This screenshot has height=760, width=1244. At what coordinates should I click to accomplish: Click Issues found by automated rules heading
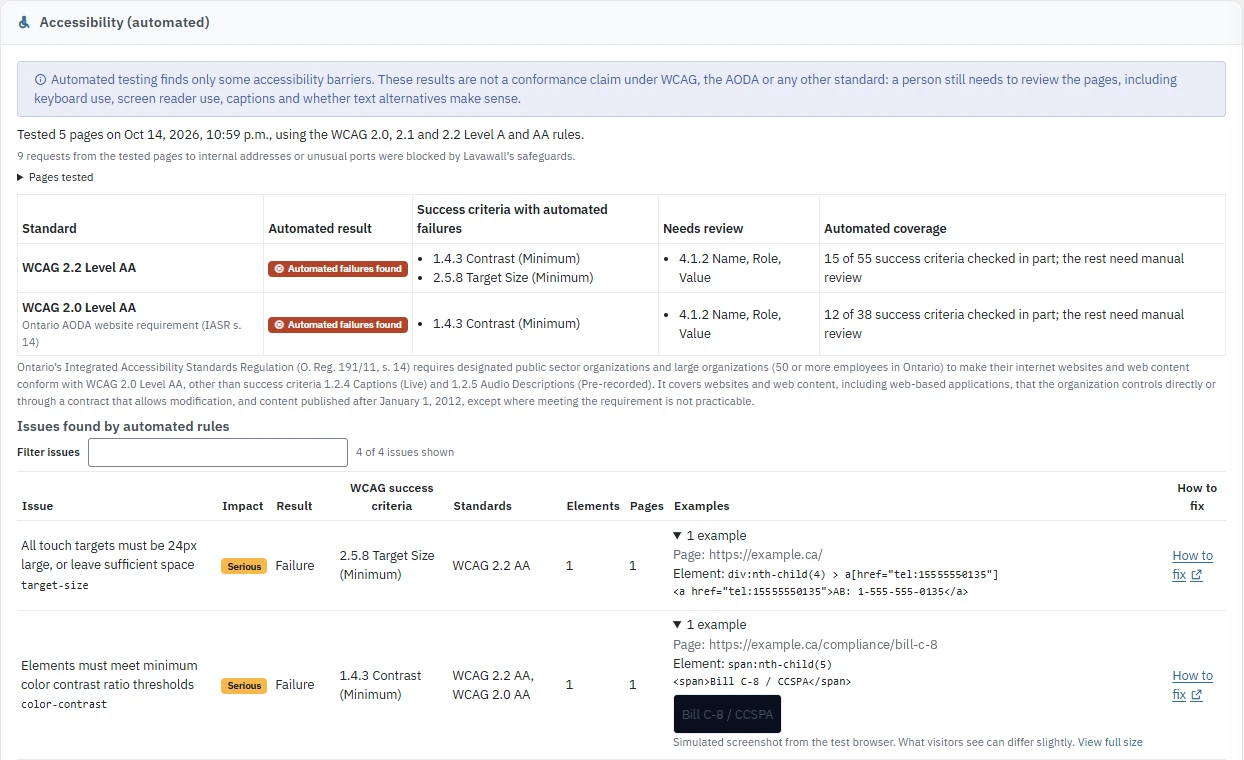pyautogui.click(x=123, y=426)
